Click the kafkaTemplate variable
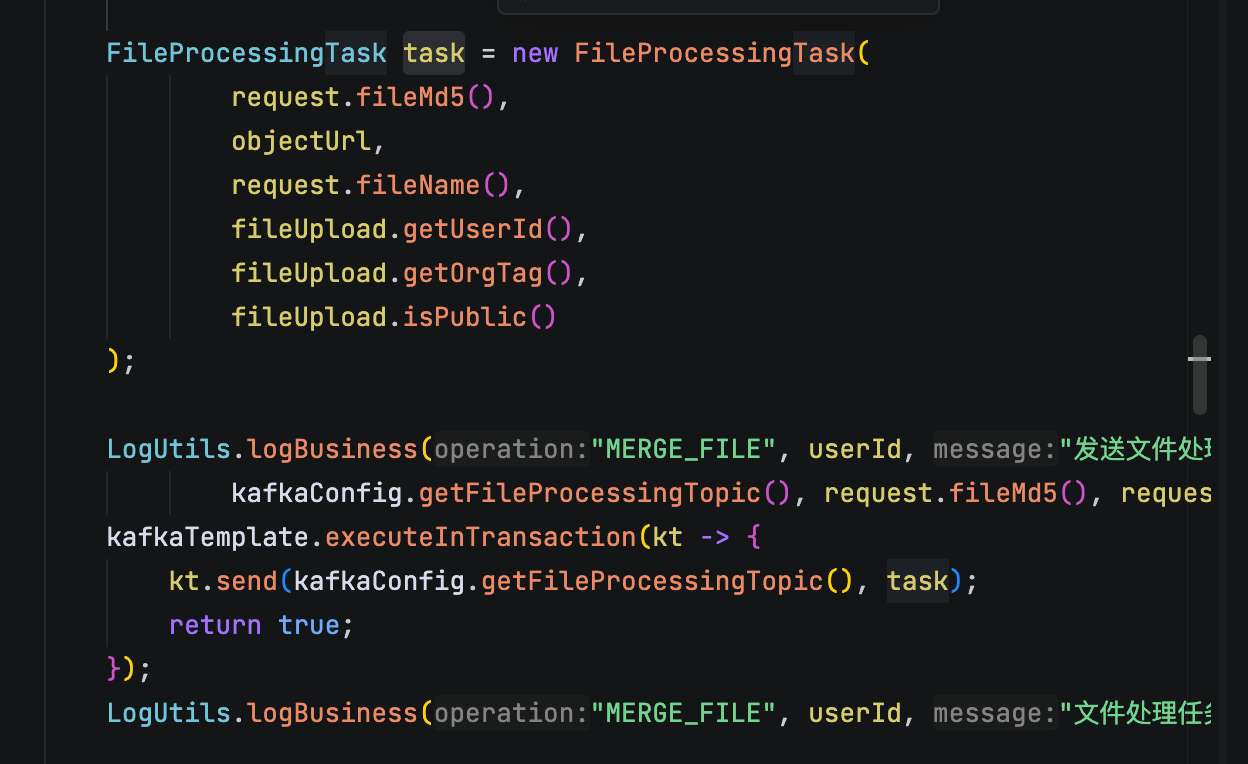Screen dimensions: 1248x764 tap(207, 537)
